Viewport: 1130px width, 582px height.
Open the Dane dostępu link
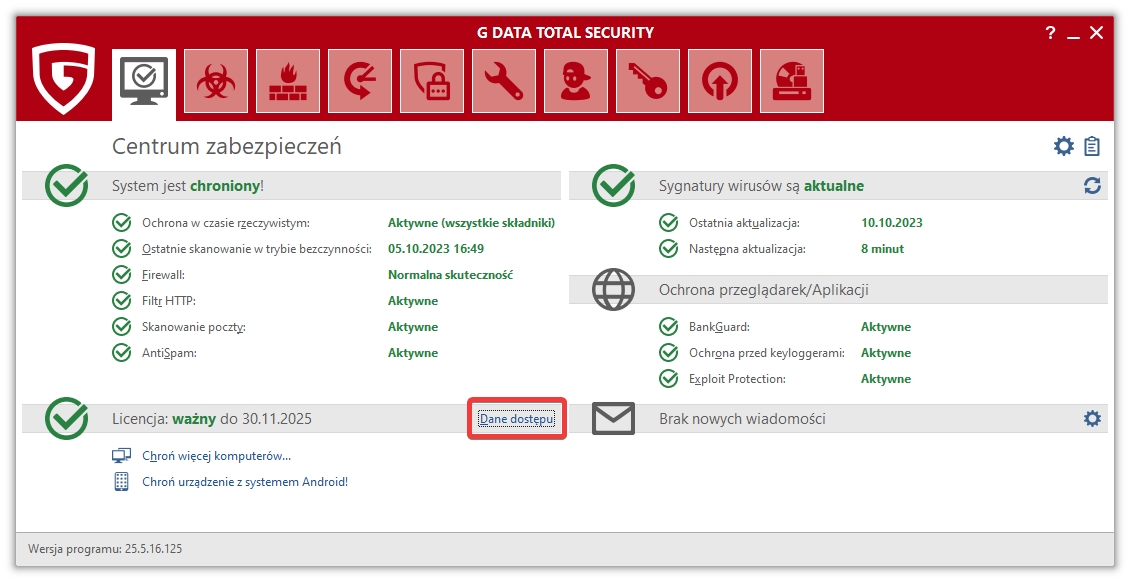coord(517,418)
